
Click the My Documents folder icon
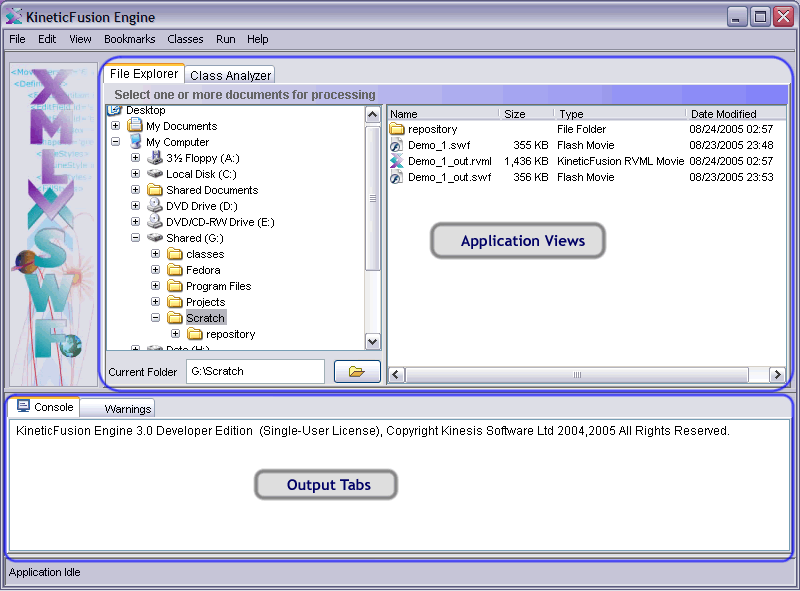coord(135,126)
